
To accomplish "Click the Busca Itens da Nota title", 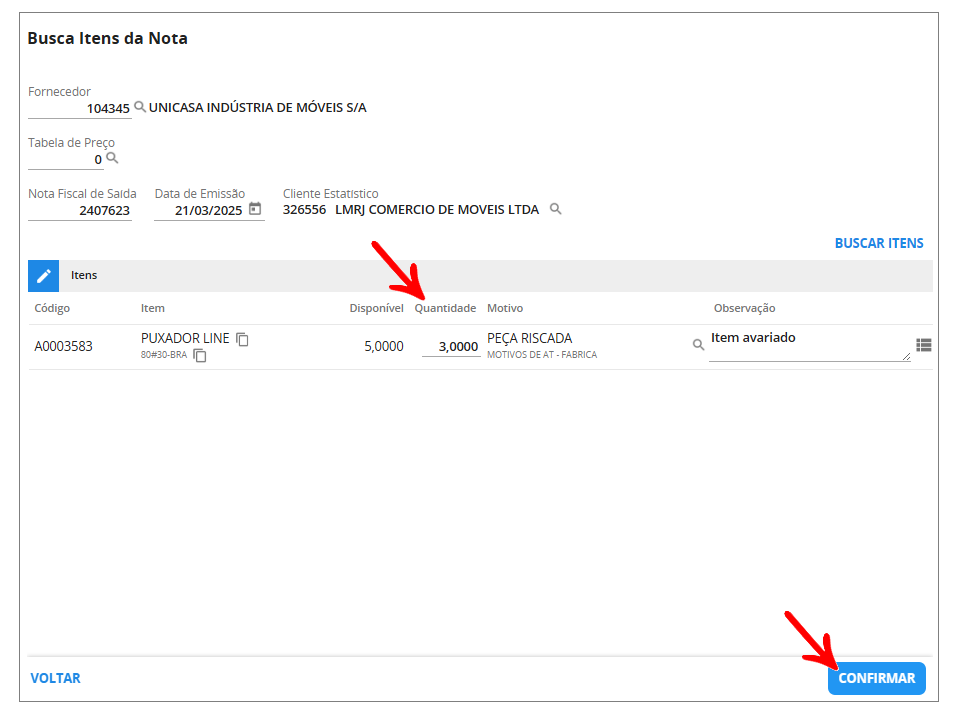I will [x=107, y=38].
